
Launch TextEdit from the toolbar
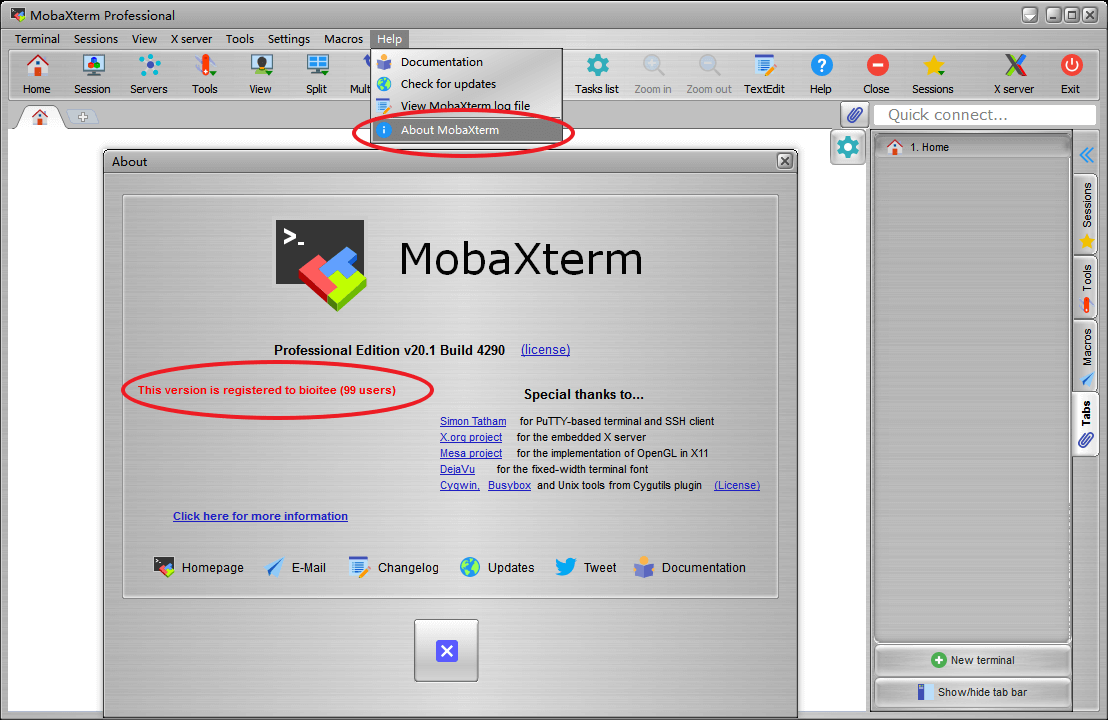click(x=765, y=74)
